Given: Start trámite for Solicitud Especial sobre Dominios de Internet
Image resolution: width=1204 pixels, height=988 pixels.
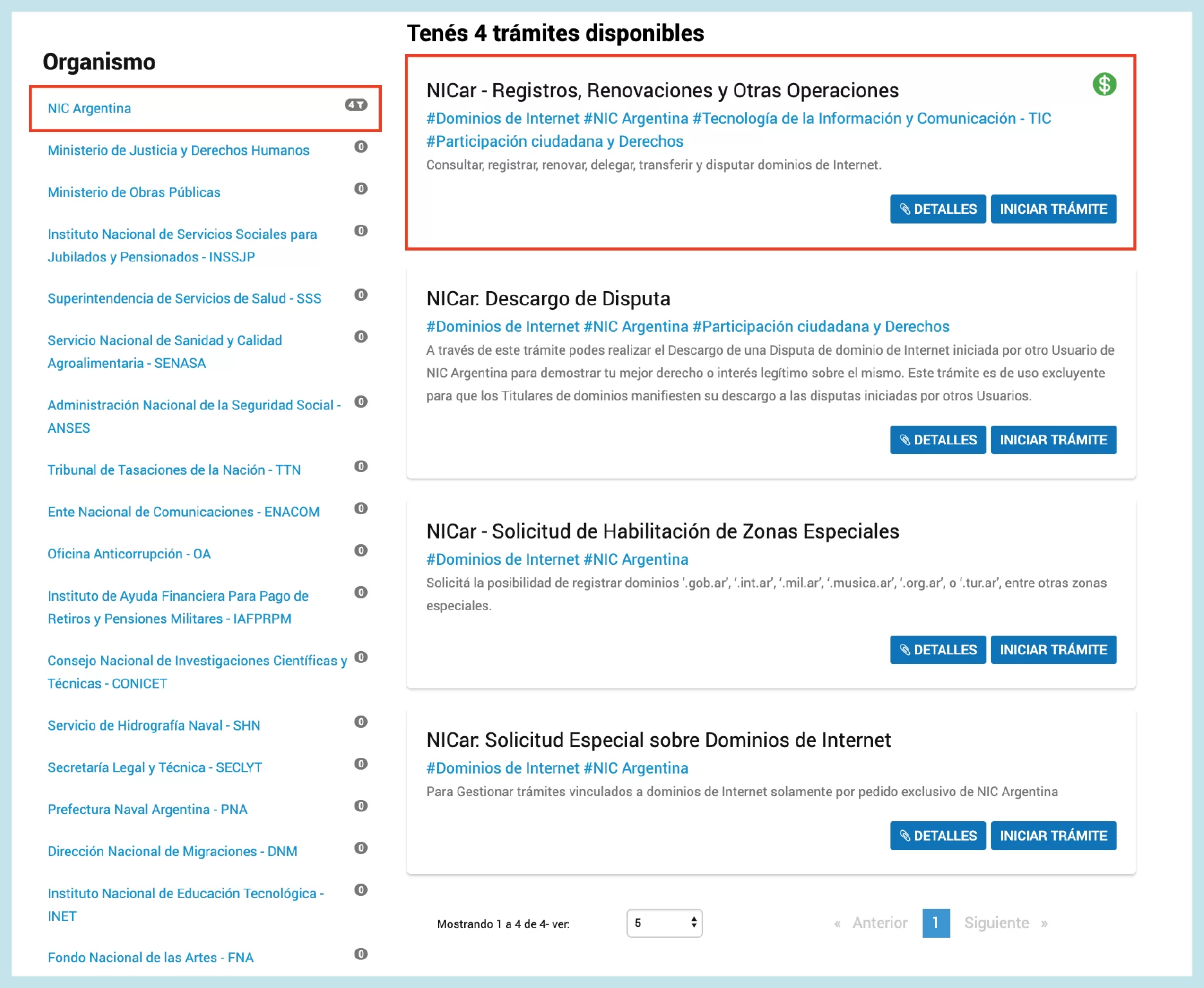Looking at the screenshot, I should point(1053,836).
